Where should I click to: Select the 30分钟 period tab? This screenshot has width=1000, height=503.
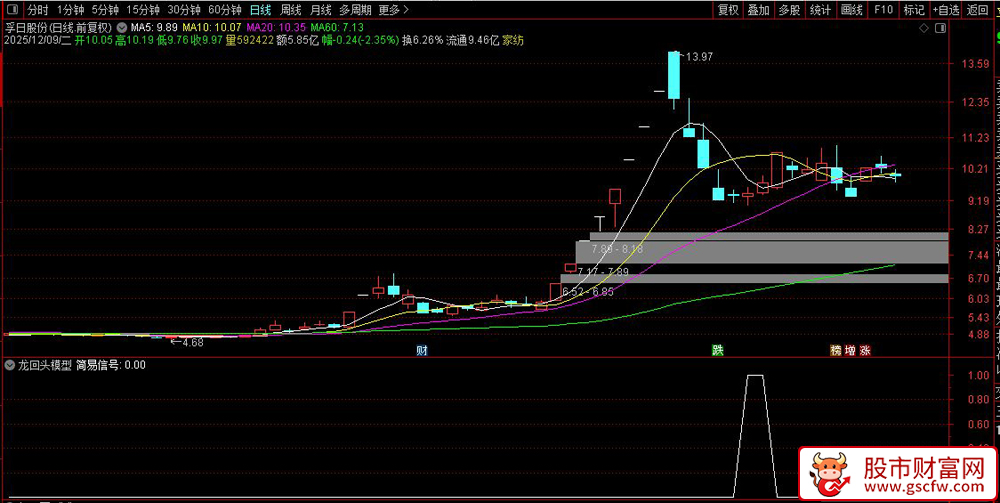tap(184, 10)
